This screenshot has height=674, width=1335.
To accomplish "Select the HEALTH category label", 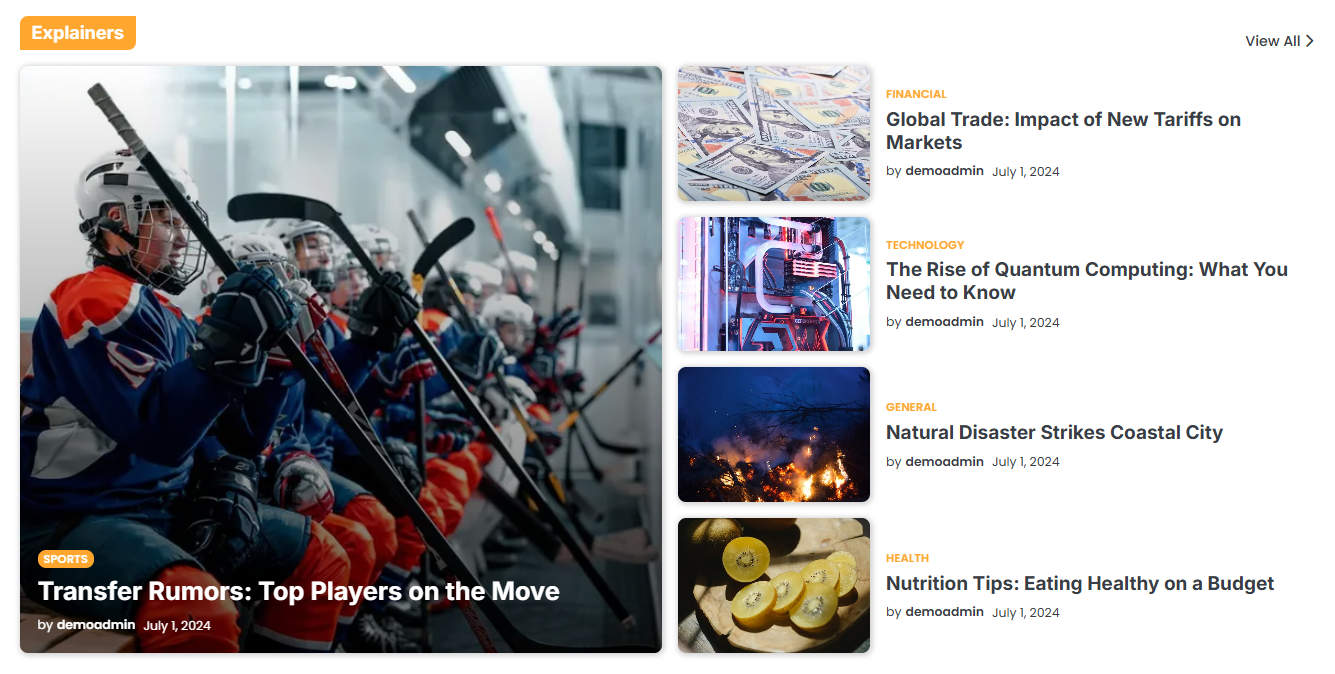I will [907, 558].
